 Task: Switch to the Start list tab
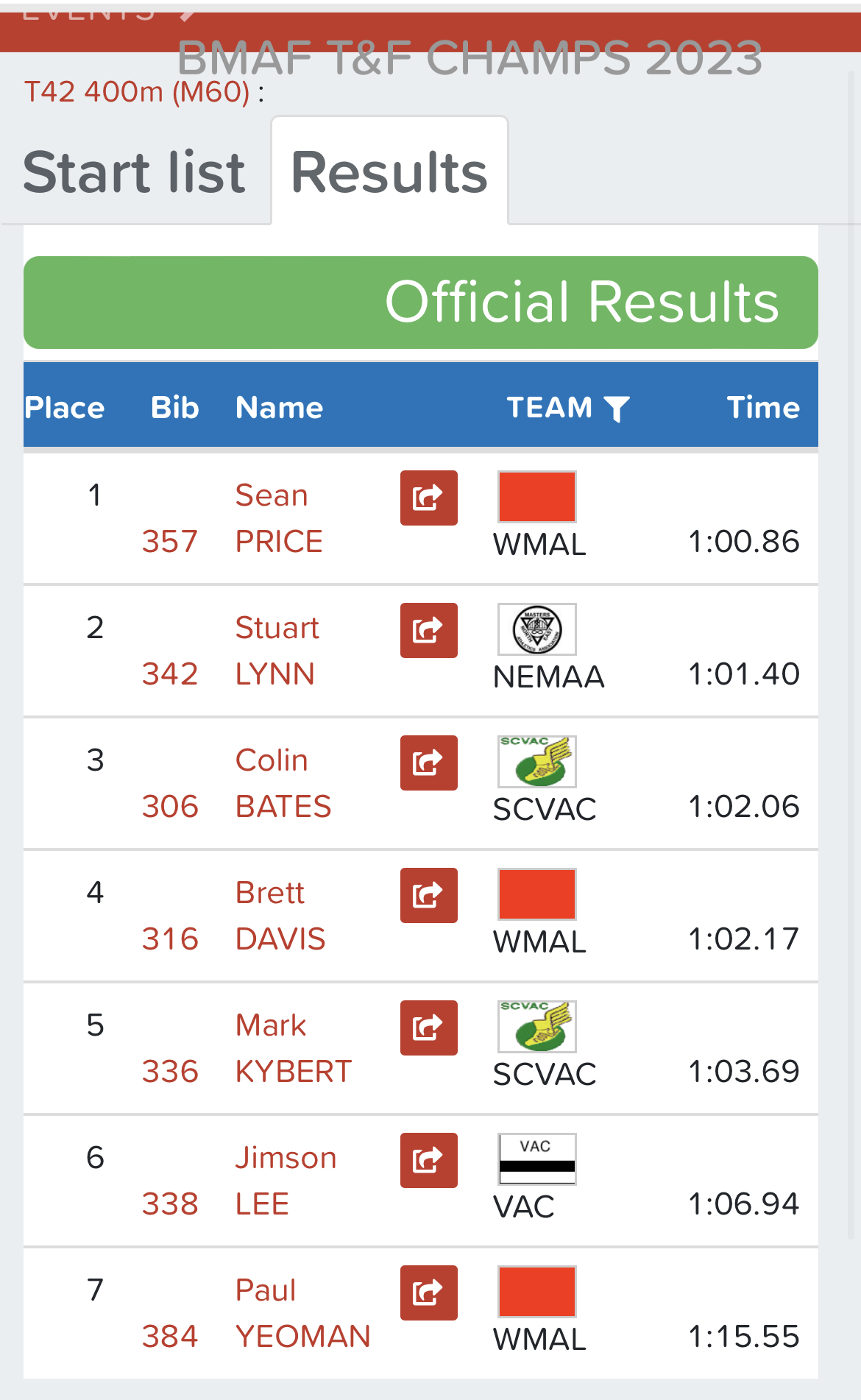(x=134, y=172)
